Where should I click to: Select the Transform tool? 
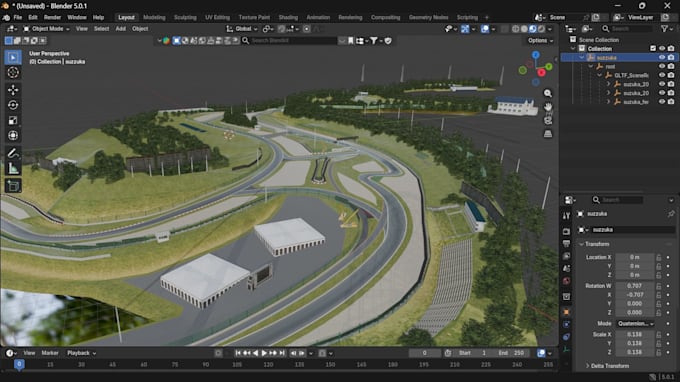(x=13, y=135)
